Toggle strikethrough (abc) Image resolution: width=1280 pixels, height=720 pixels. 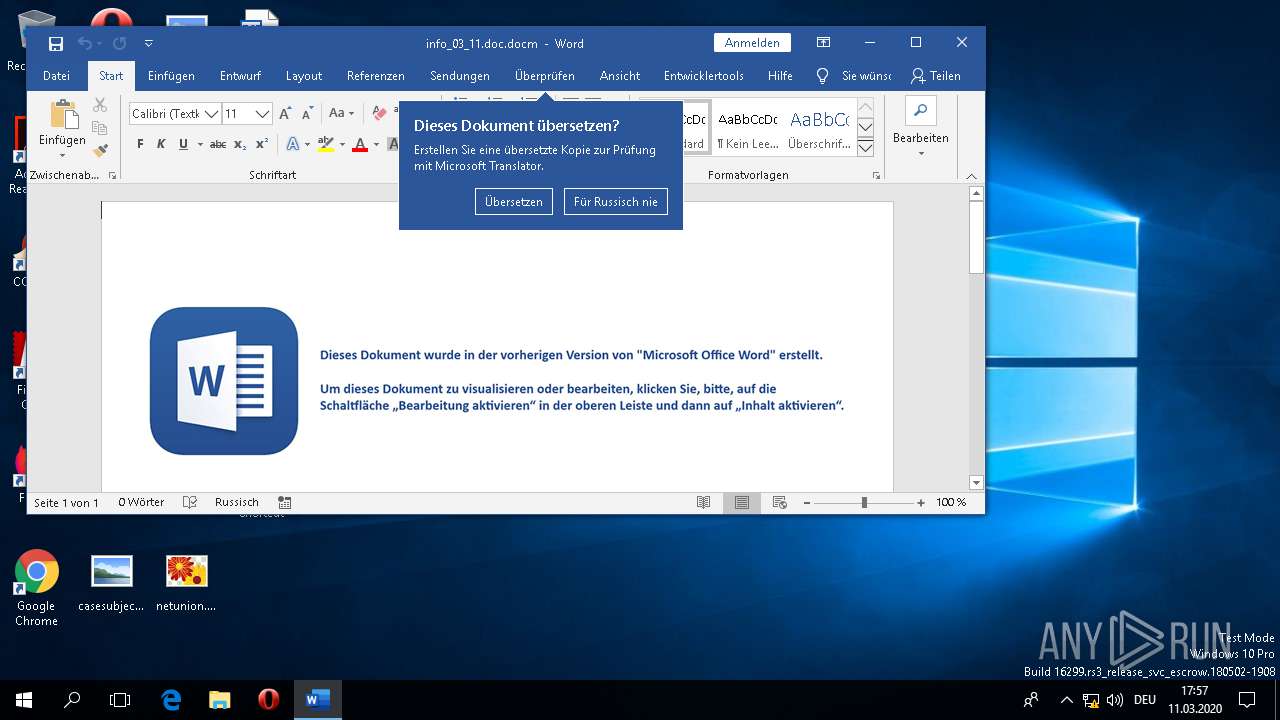pos(219,144)
